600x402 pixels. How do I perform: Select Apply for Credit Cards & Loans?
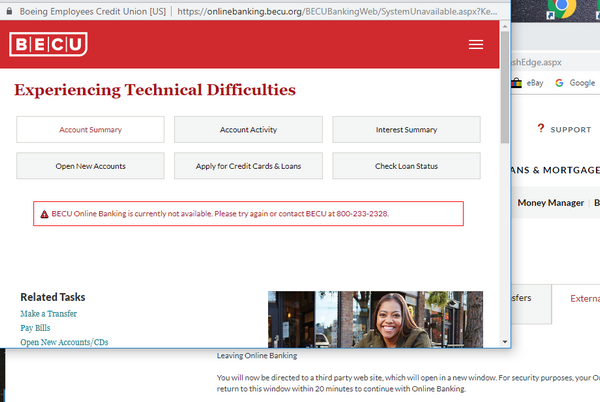click(248, 166)
